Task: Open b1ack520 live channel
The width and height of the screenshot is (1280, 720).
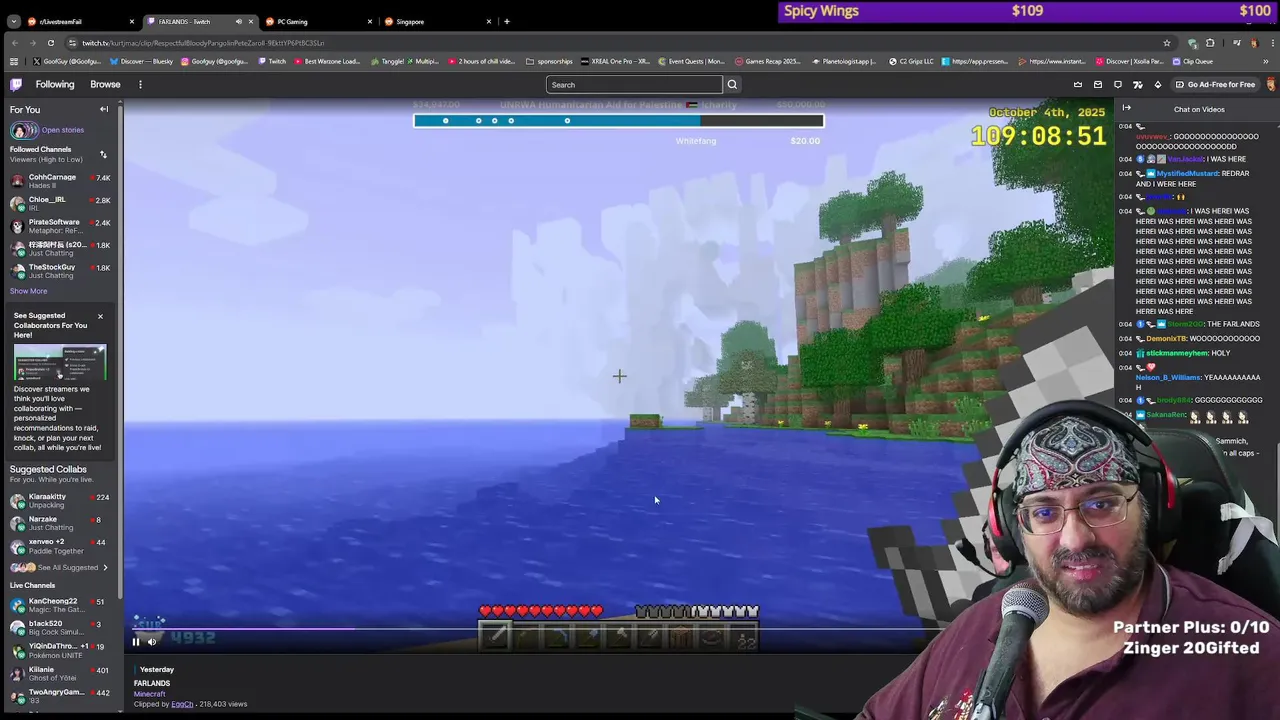Action: click(x=60, y=627)
